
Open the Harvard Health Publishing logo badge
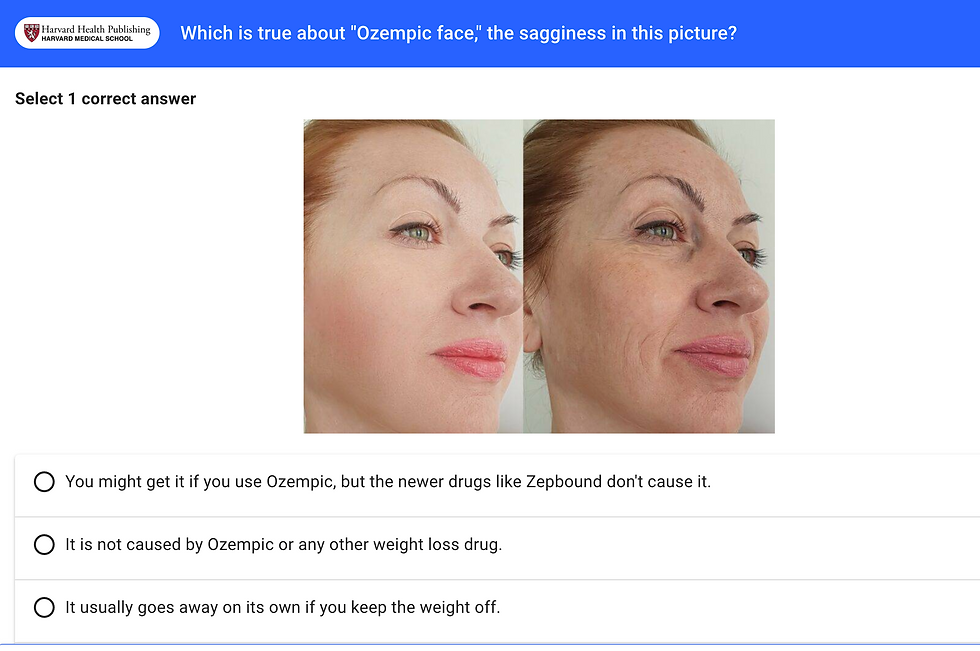(87, 33)
